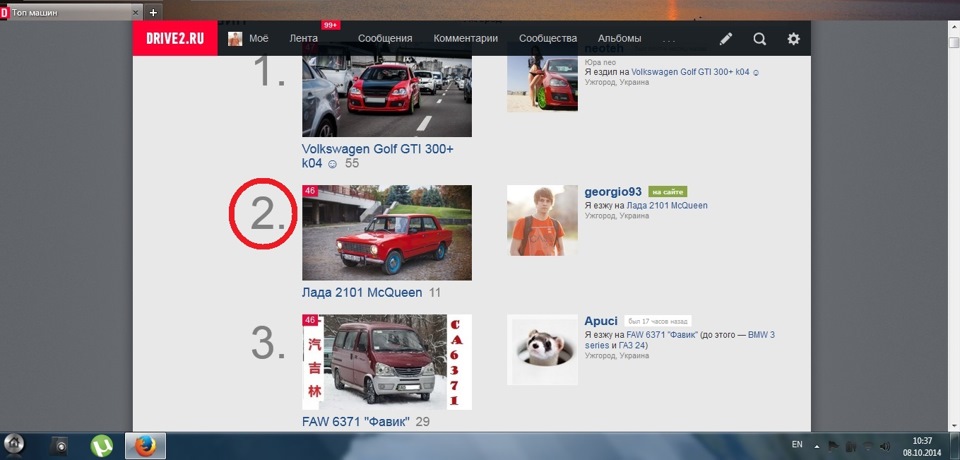Open the Комментарии menu item
The width and height of the screenshot is (960, 460).
466,39
